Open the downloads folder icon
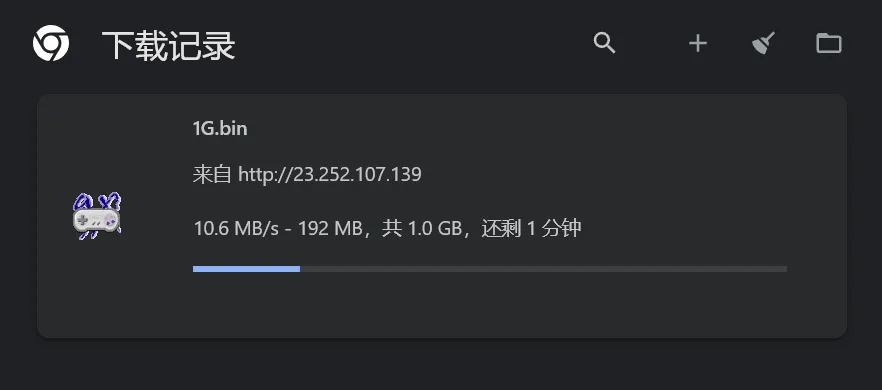This screenshot has height=390, width=882. point(829,43)
